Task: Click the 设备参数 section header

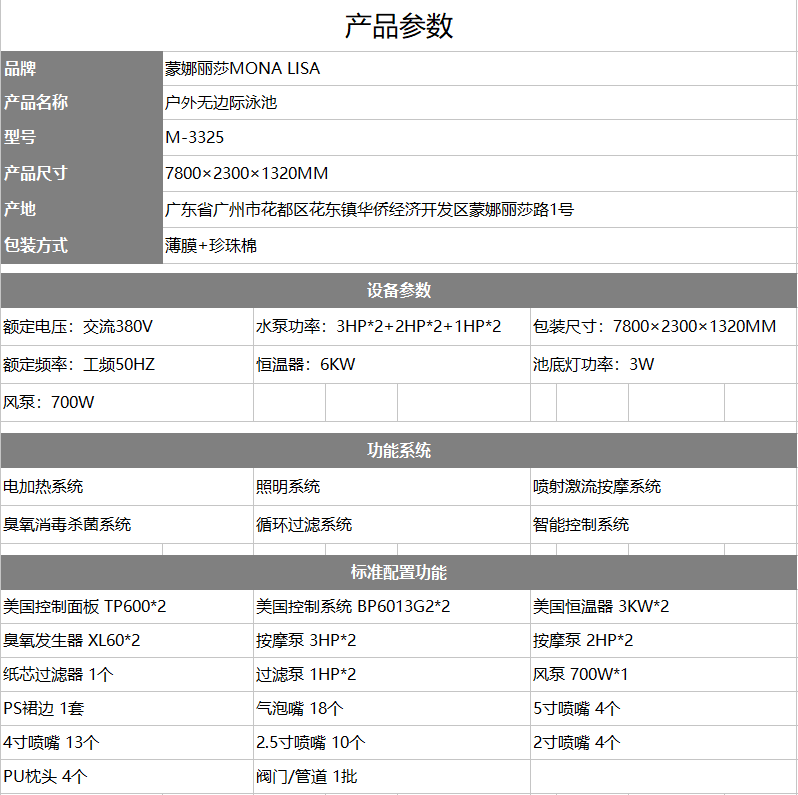Action: pos(399,291)
